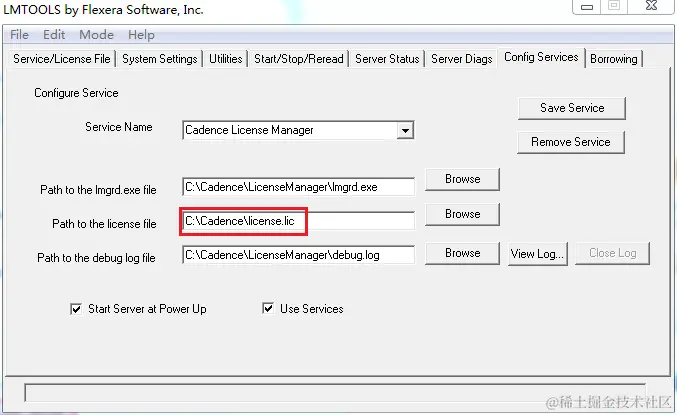Open the Edit menu
Screen dimensions: 677x415
(x=54, y=35)
